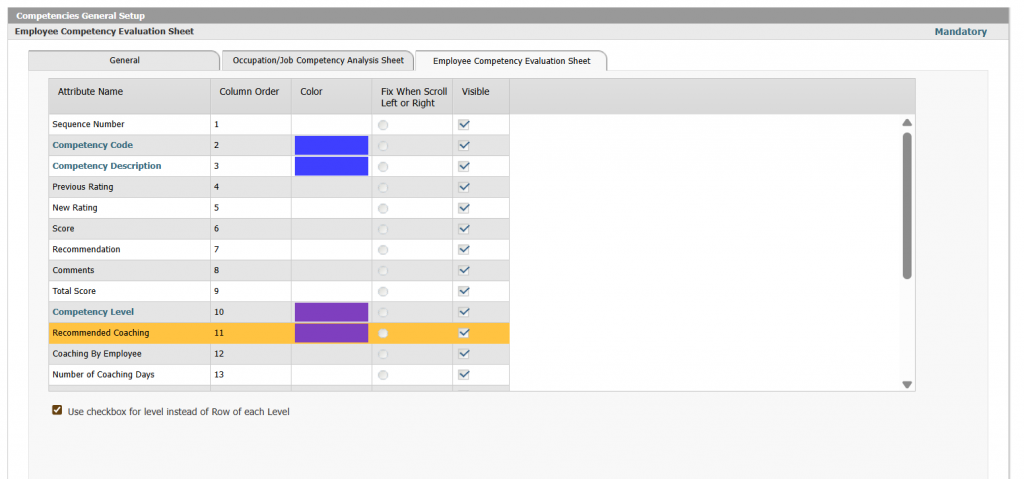Select fix-scroll radio for New Rating
Image resolution: width=1024 pixels, height=479 pixels.
tap(383, 208)
